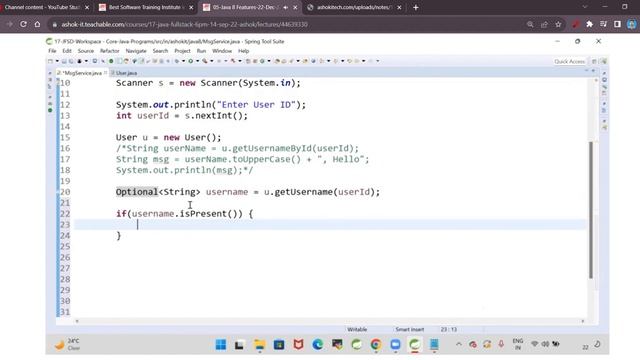The height and width of the screenshot is (360, 640).
Task: Bookmark this page with the star icon
Action: pos(558,24)
